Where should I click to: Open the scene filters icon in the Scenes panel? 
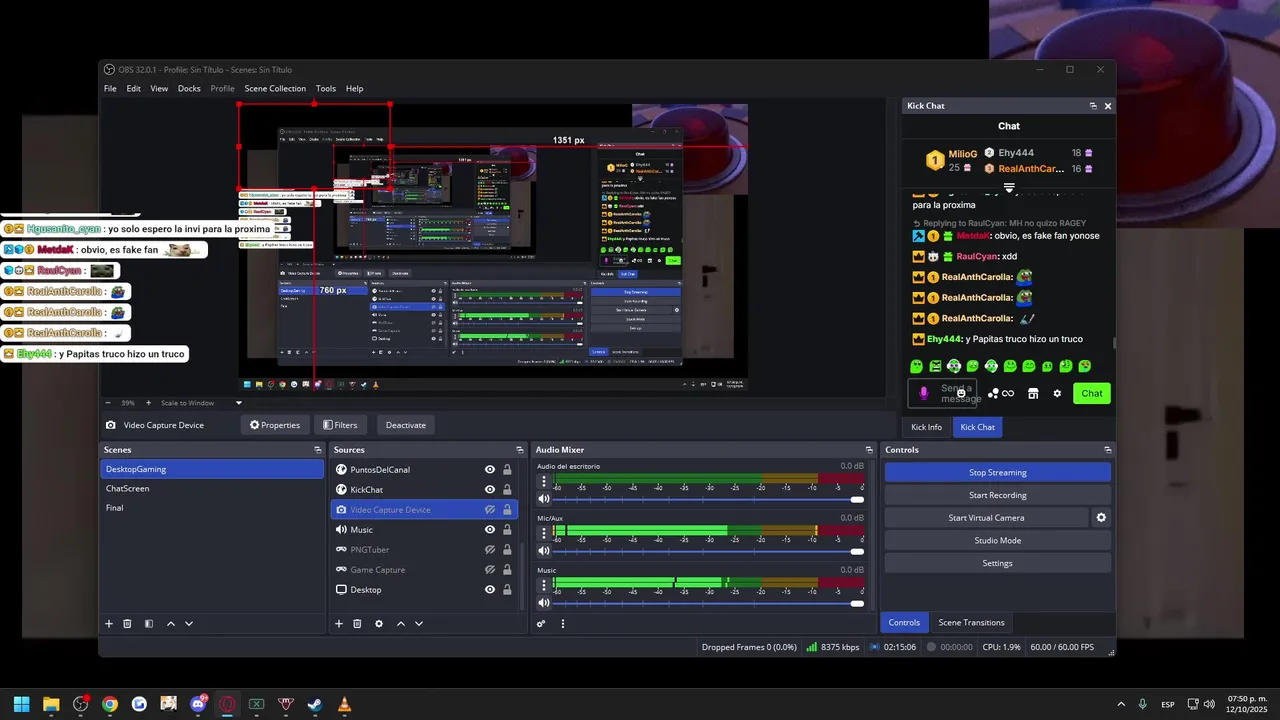[149, 624]
